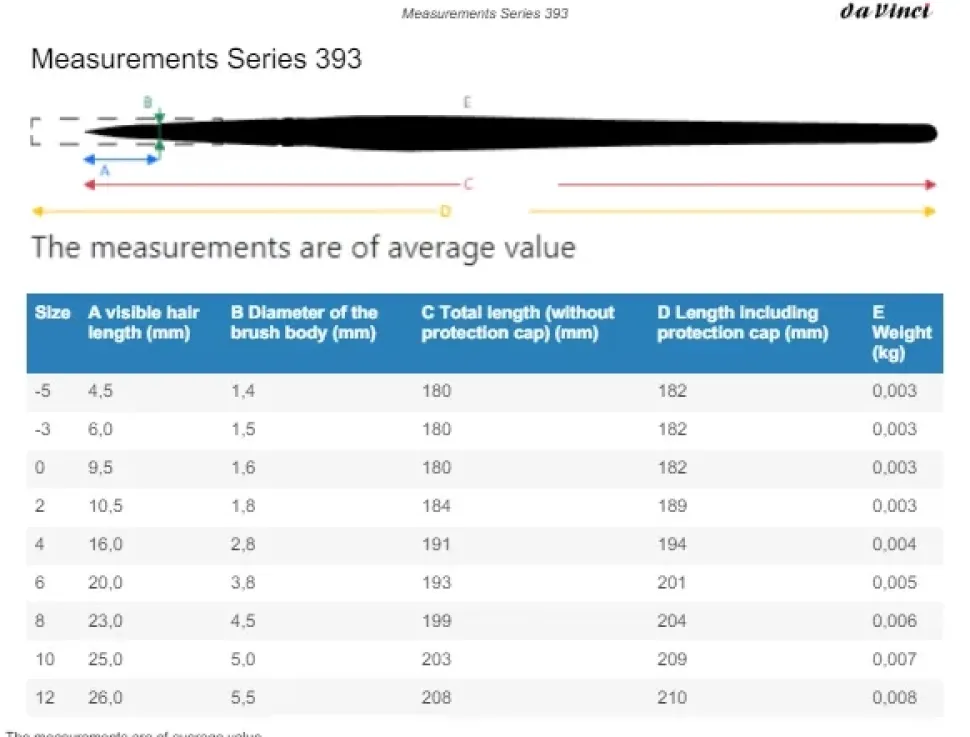The width and height of the screenshot is (970, 737).
Task: Select the C Total length column header
Action: 517,323
